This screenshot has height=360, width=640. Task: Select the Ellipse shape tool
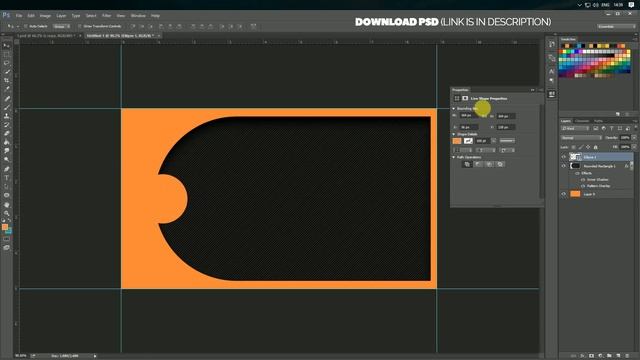[7, 195]
